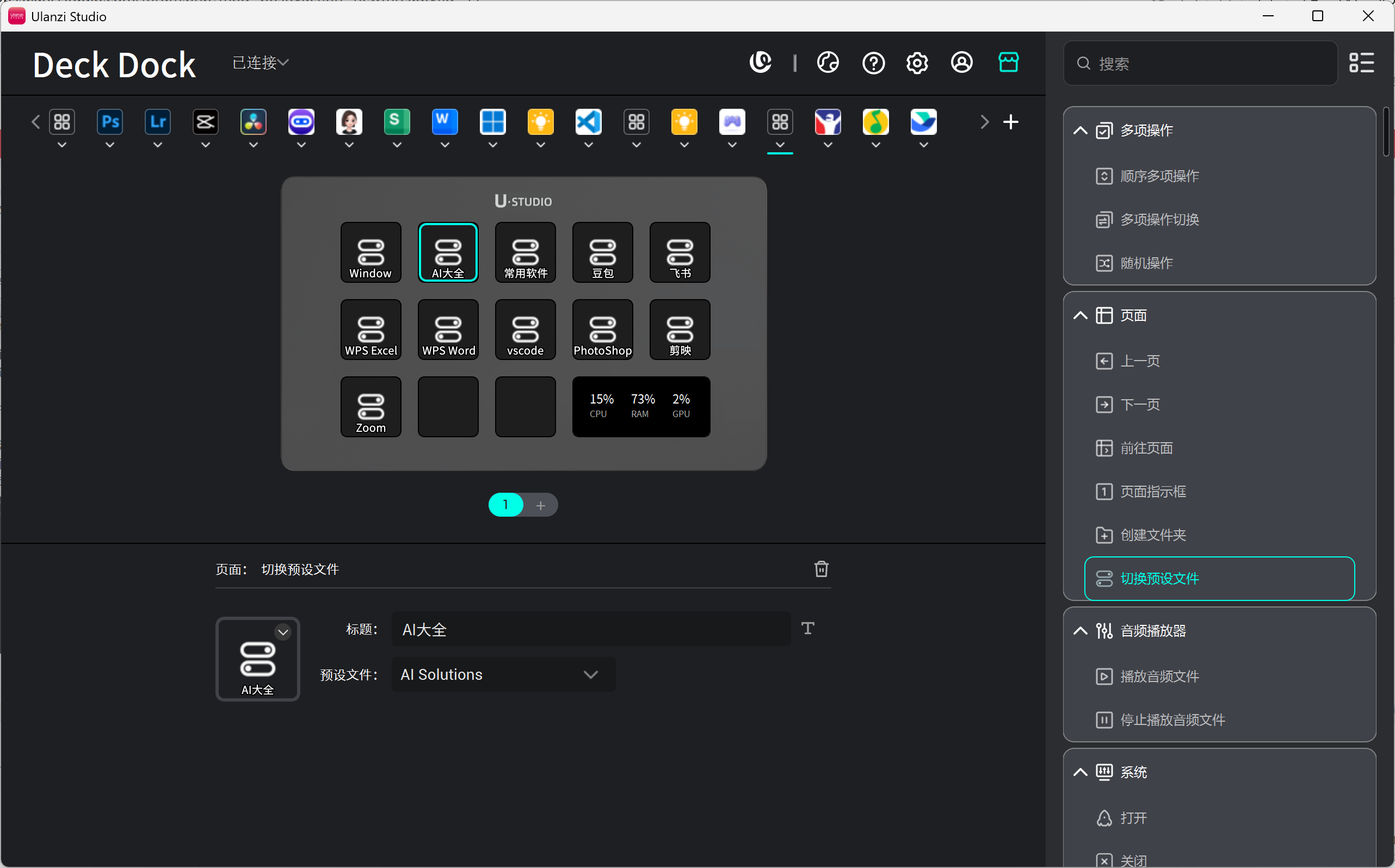Open the plugin store icon
Viewport: 1395px width, 868px height.
tap(1008, 62)
